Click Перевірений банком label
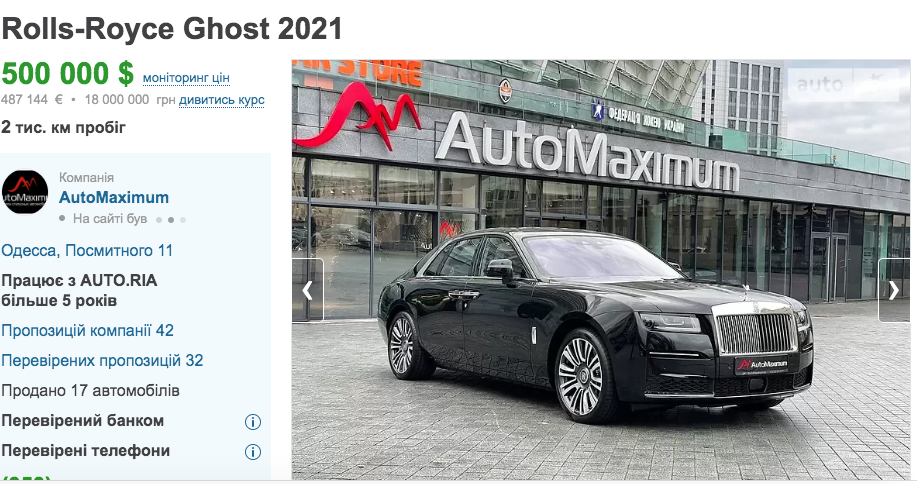 82,421
